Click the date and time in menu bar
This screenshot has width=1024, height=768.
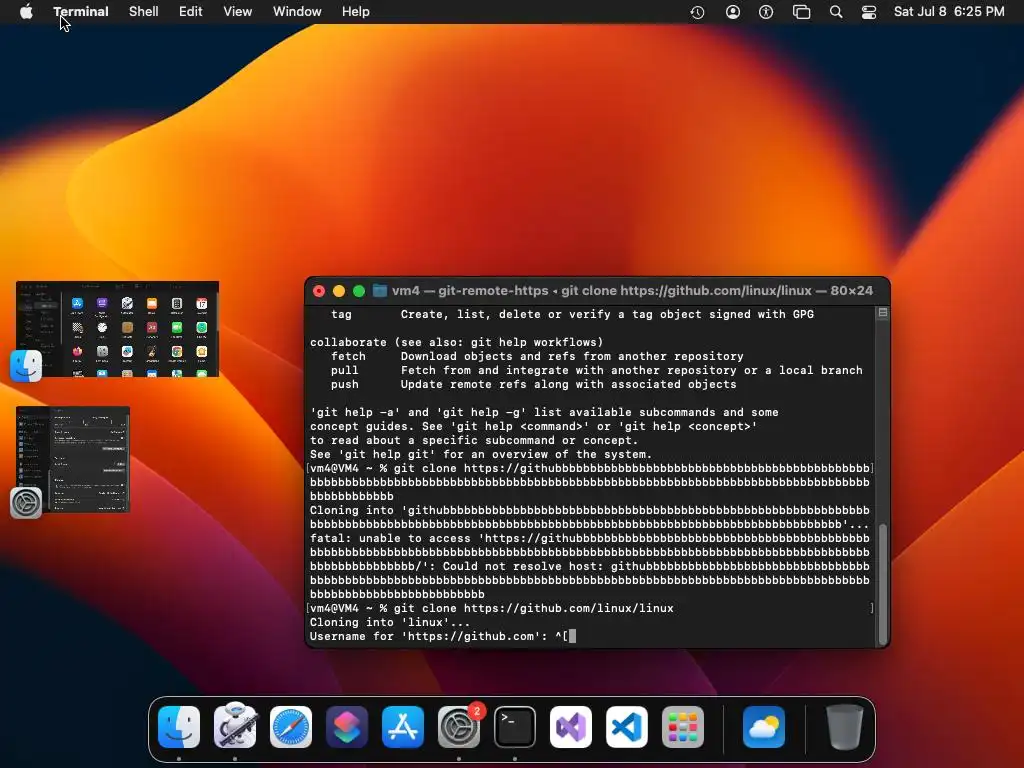click(949, 12)
